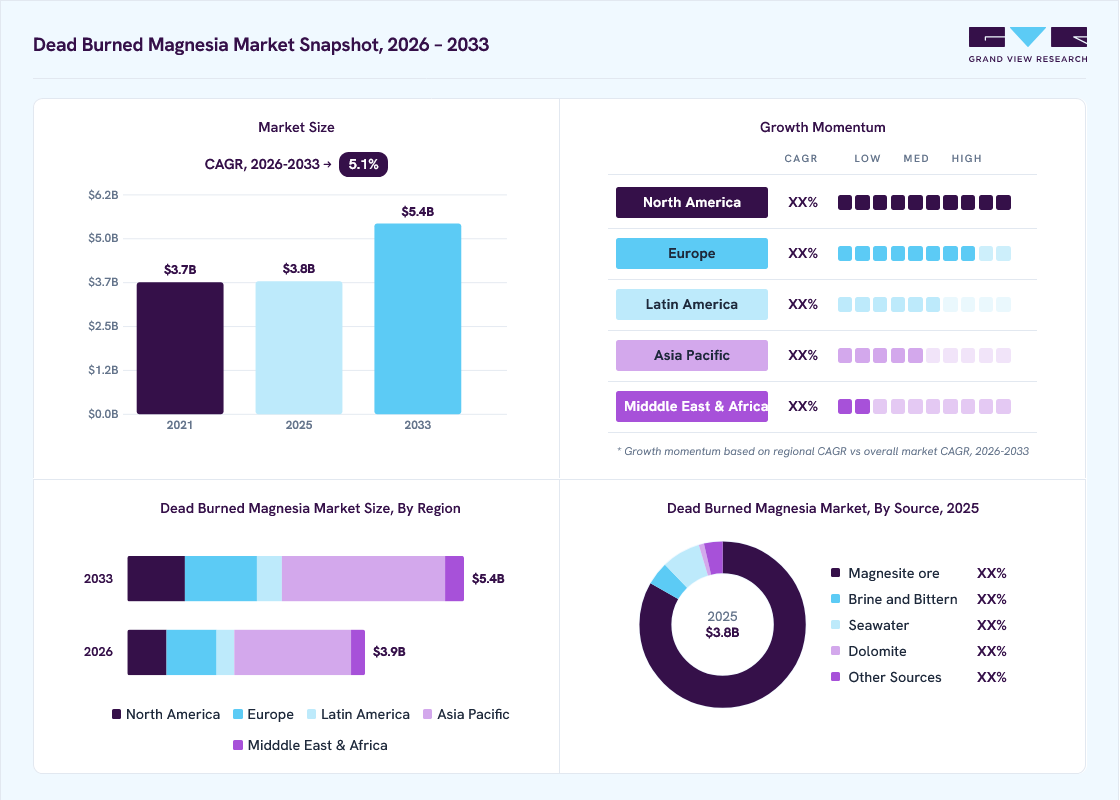Image resolution: width=1120 pixels, height=800 pixels.
Task: Click the $3.7B label above 2021 bar
Action: (180, 269)
